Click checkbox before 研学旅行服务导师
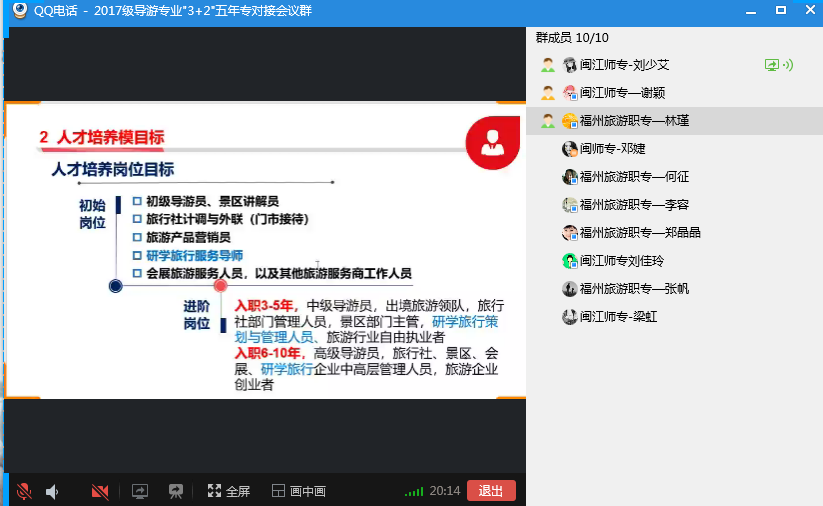 (138, 256)
